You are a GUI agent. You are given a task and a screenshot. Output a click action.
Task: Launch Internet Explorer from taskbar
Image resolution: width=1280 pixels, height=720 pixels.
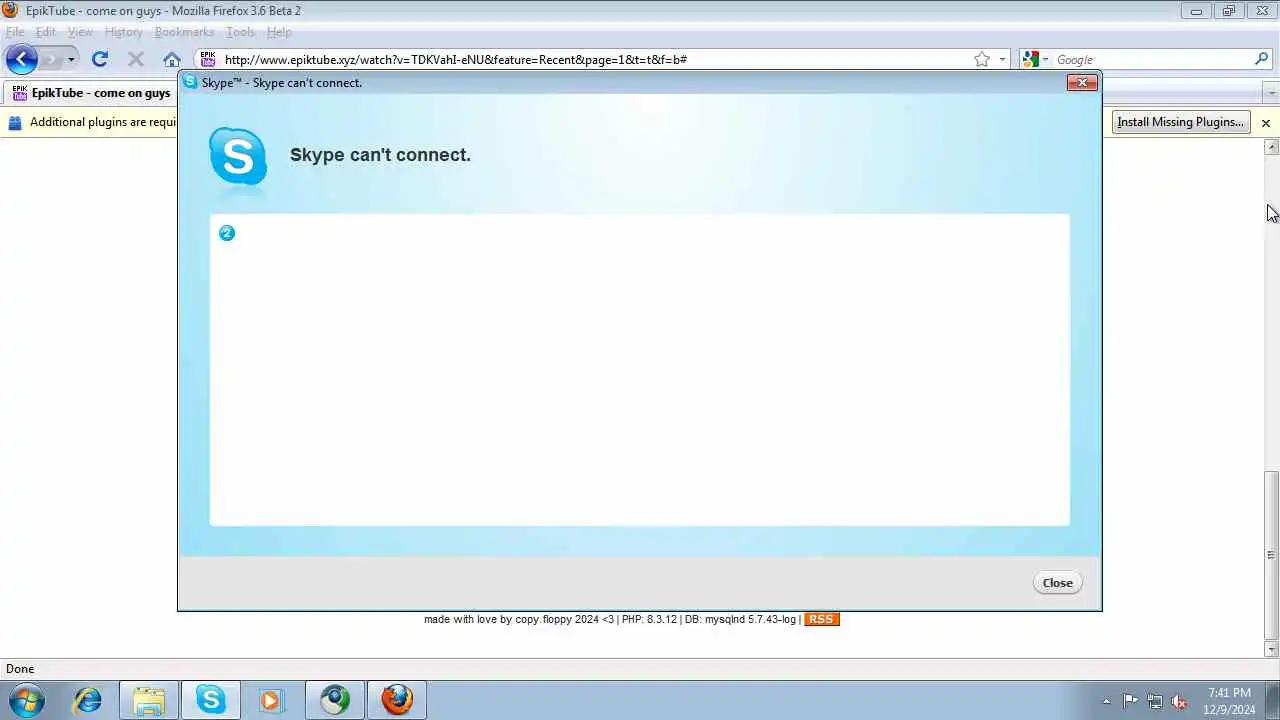coord(87,700)
